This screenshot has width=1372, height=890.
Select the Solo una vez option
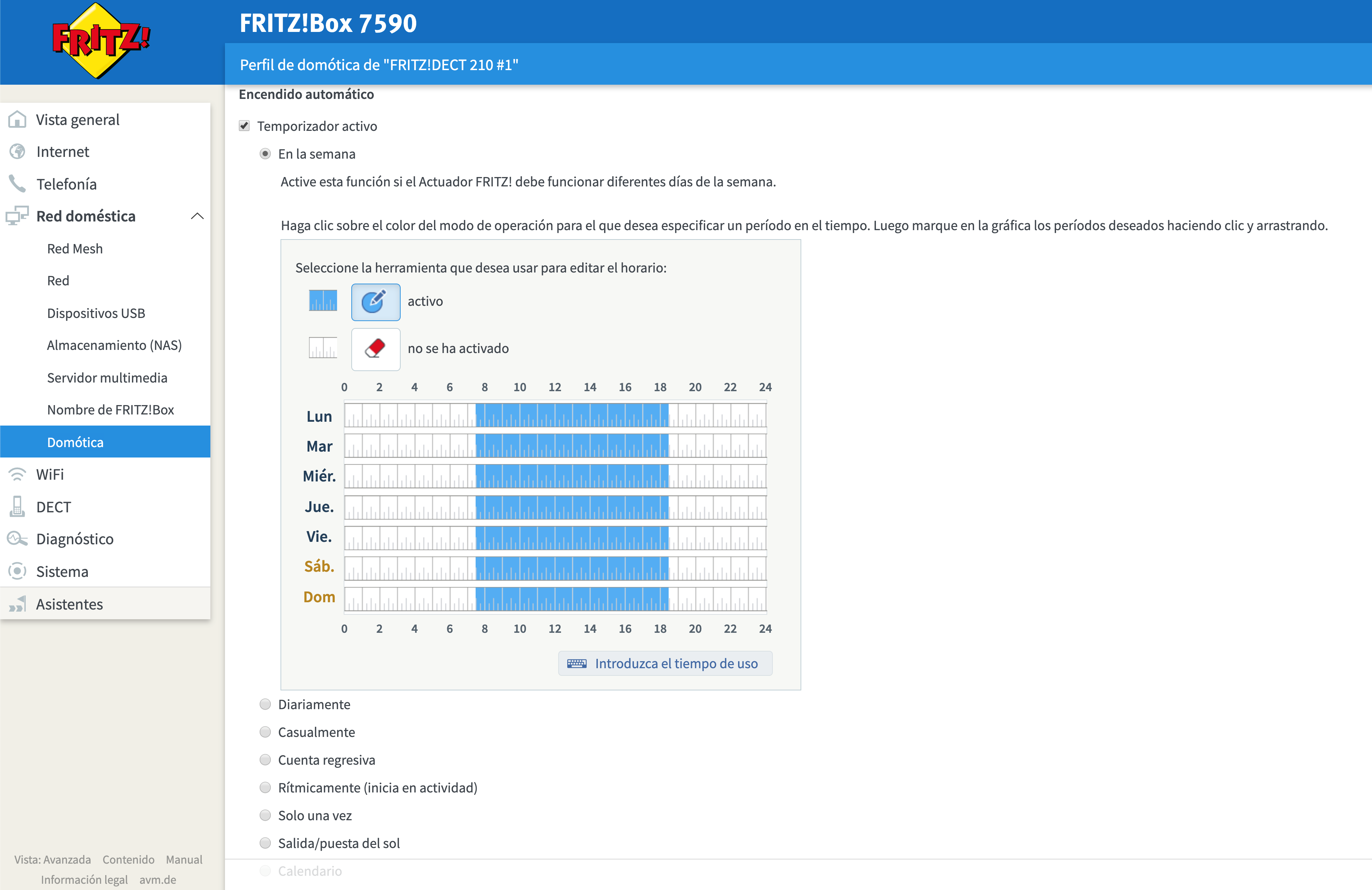[x=265, y=815]
